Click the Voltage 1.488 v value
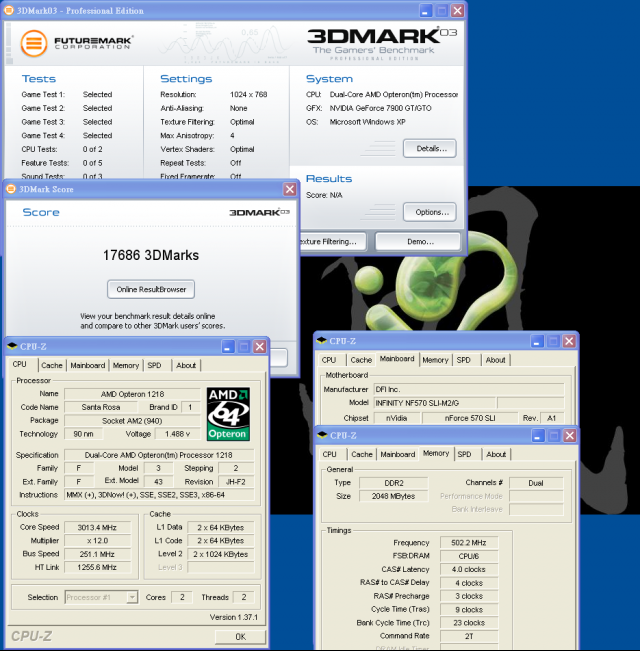 177,434
